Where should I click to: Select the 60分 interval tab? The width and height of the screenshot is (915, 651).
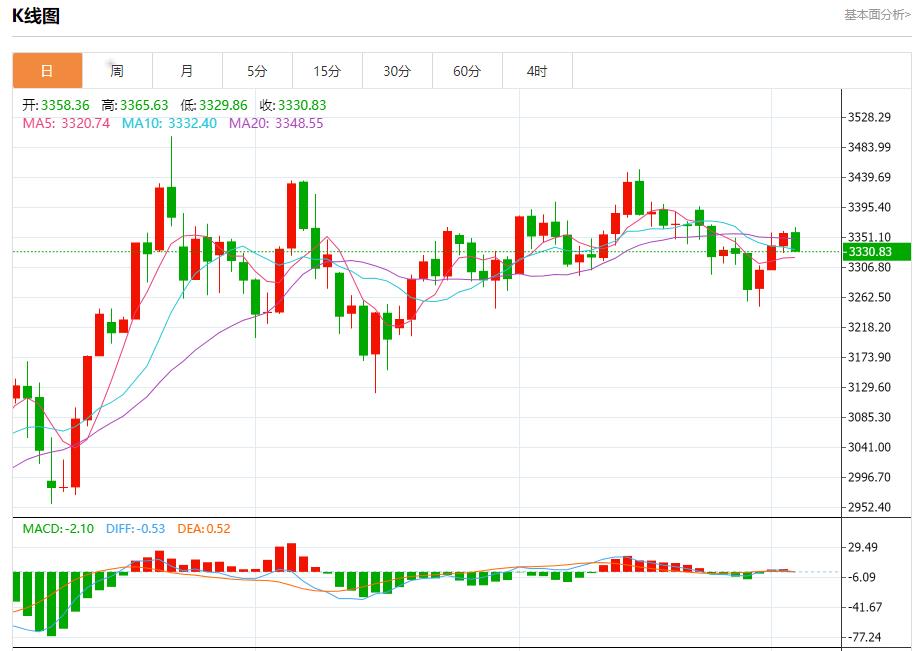467,71
